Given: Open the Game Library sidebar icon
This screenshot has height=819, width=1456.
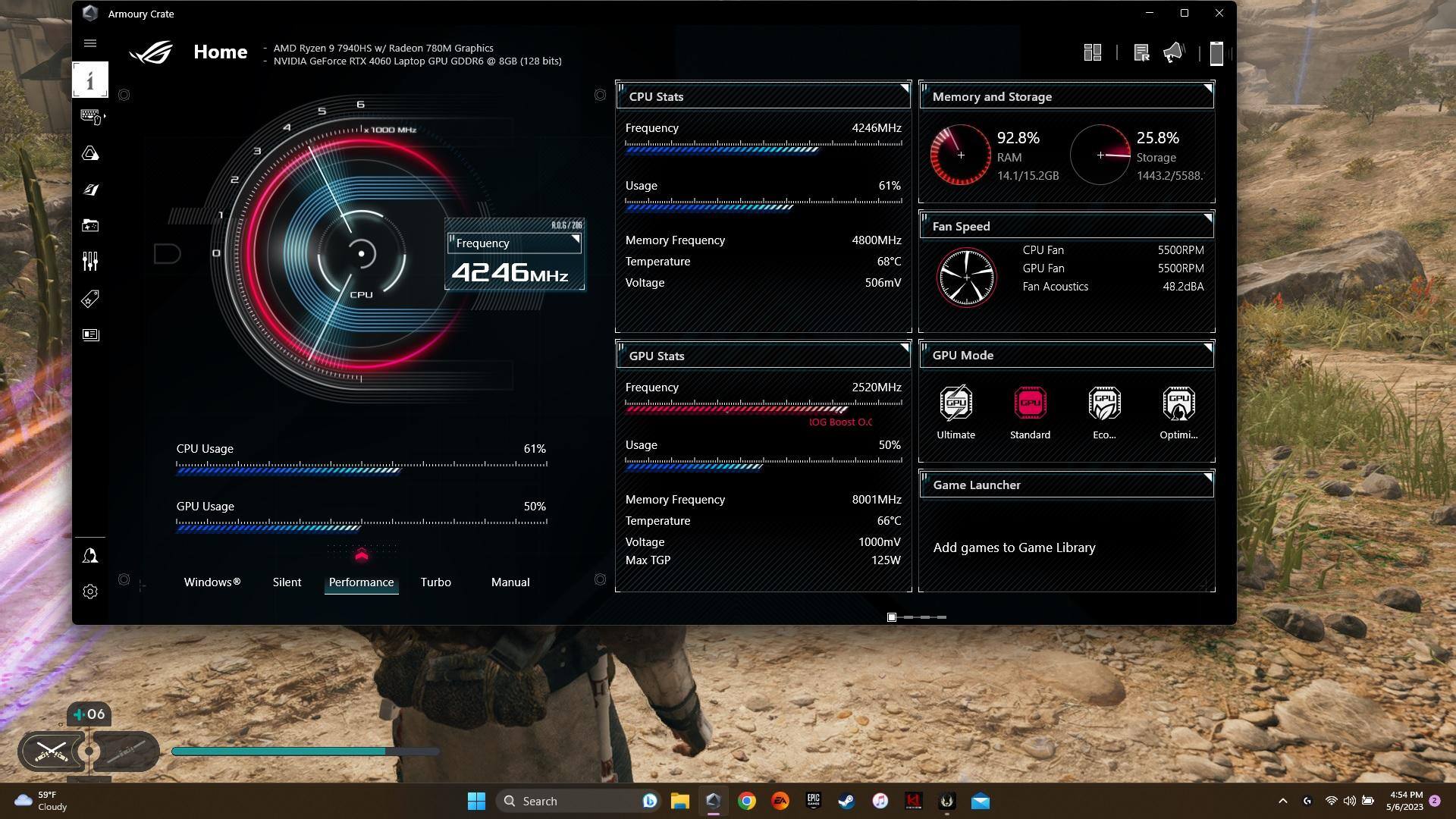Looking at the screenshot, I should point(90,225).
